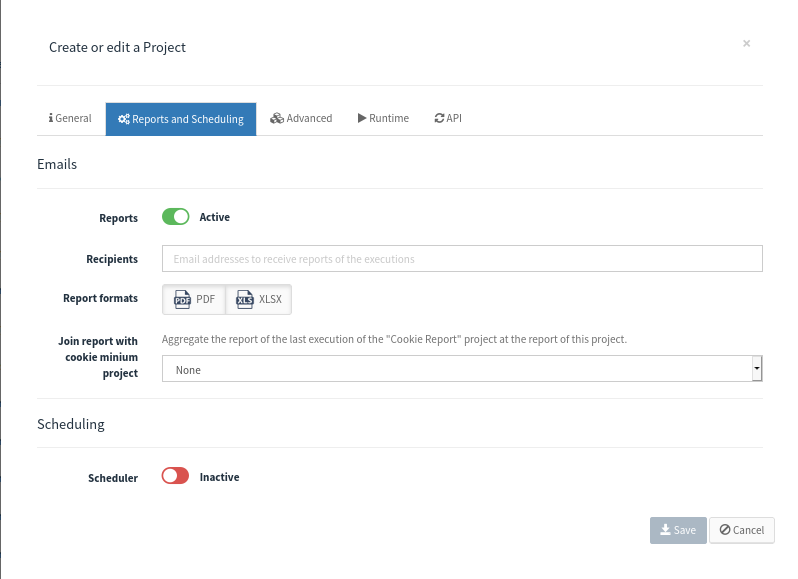This screenshot has width=798, height=579.
Task: Click the Scheduling section heading
Action: pos(71,424)
